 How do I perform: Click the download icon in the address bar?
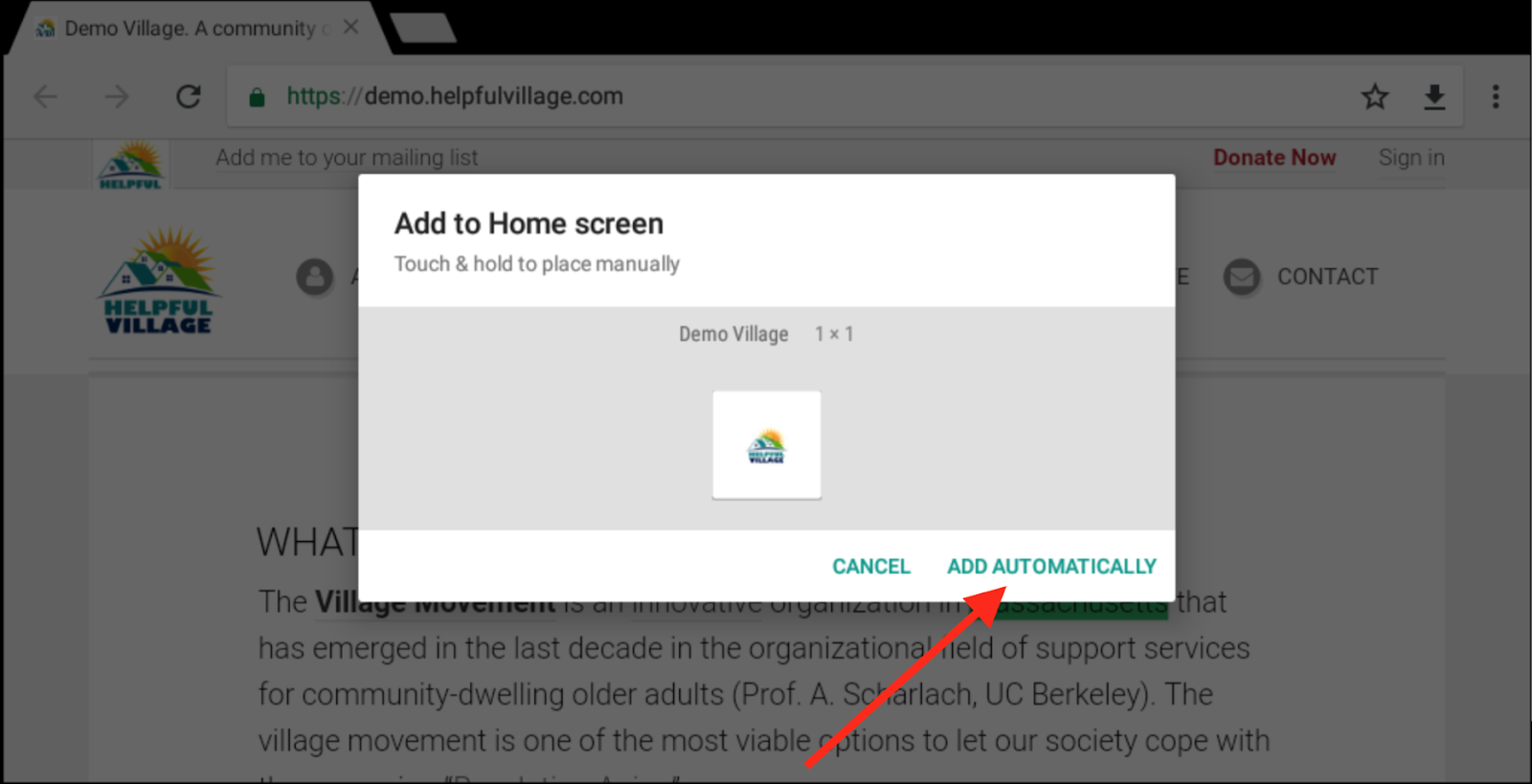click(x=1434, y=97)
